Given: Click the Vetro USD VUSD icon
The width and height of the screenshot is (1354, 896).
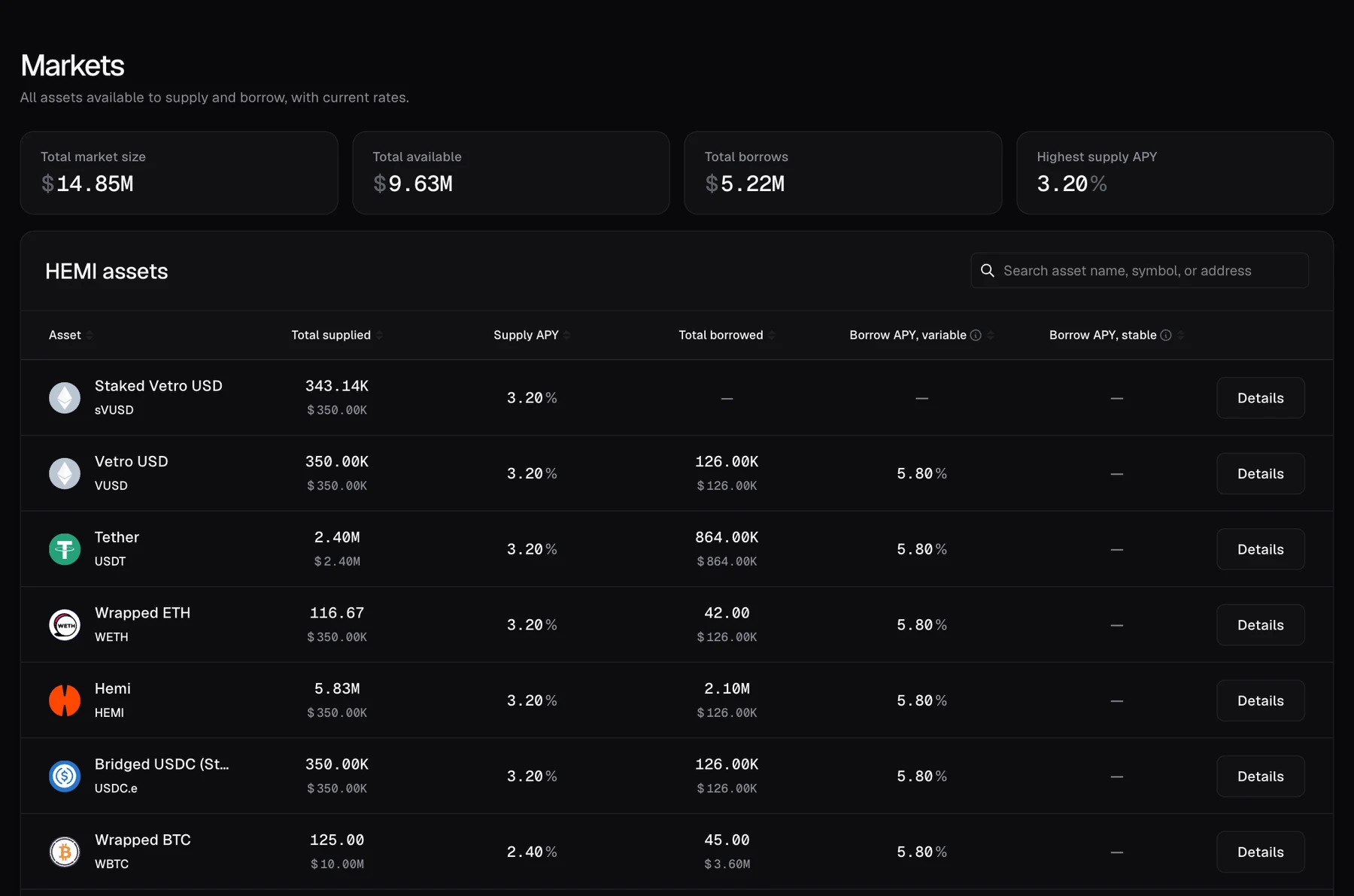Looking at the screenshot, I should click(x=65, y=474).
